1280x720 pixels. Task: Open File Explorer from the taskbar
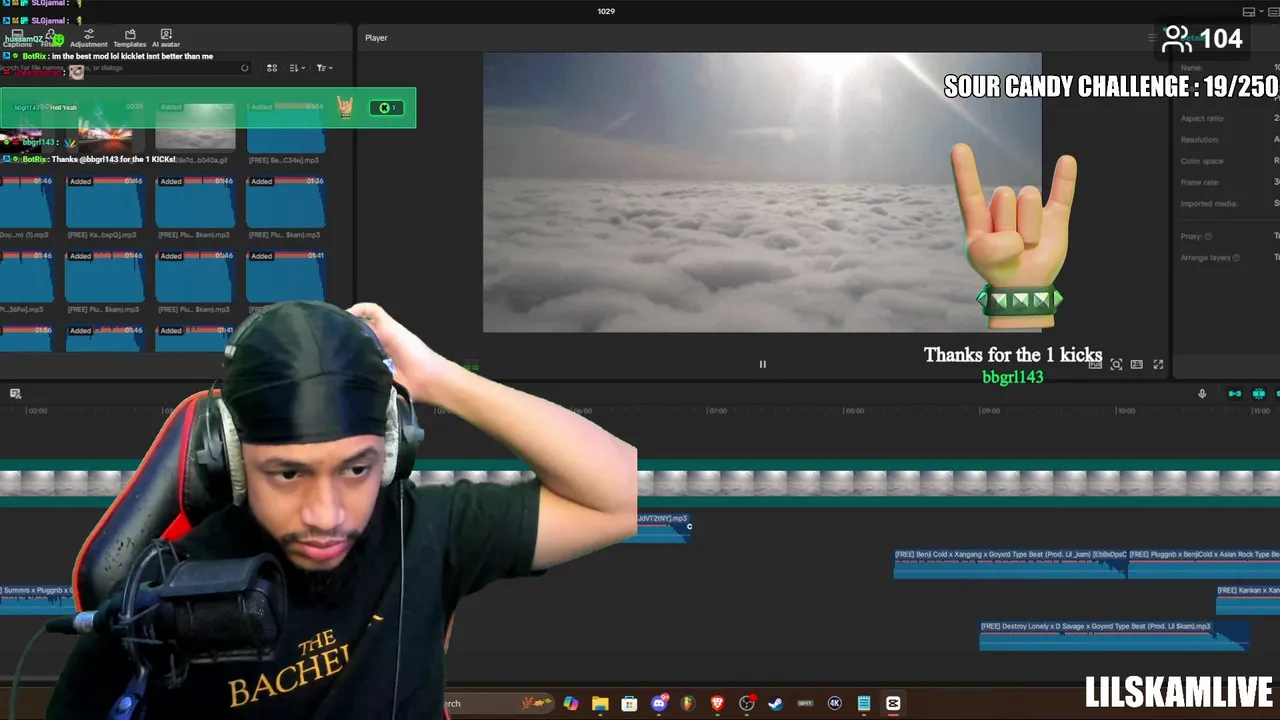(600, 704)
